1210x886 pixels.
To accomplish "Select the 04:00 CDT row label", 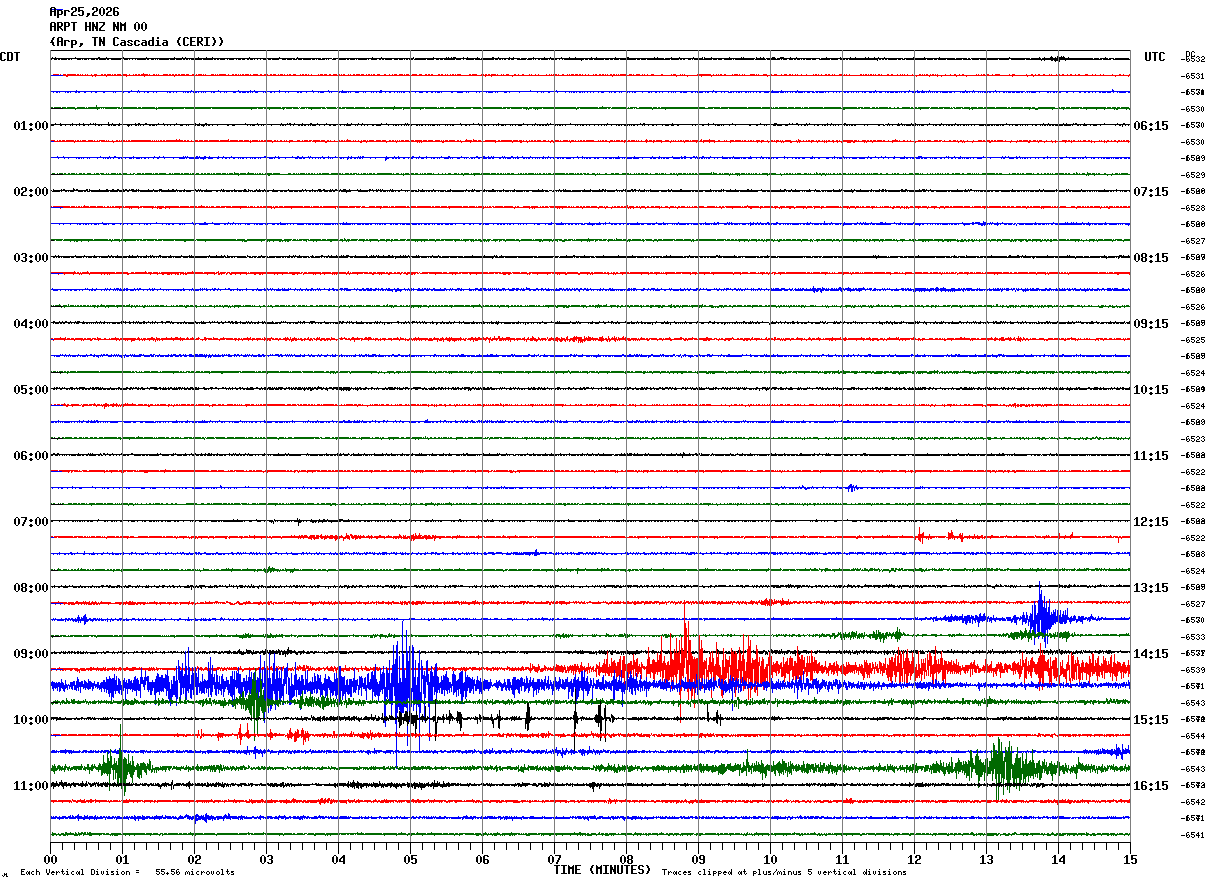I will (x=30, y=324).
